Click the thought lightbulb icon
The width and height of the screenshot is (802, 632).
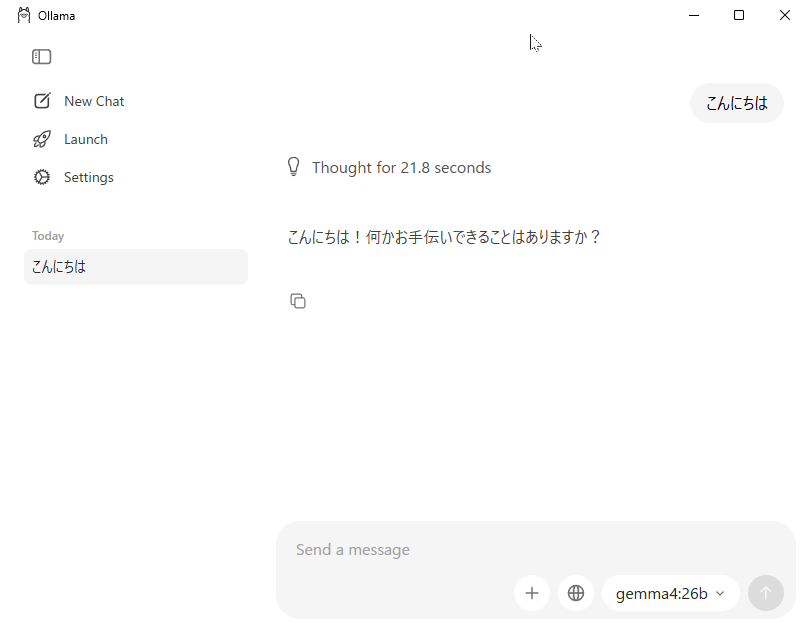[294, 167]
